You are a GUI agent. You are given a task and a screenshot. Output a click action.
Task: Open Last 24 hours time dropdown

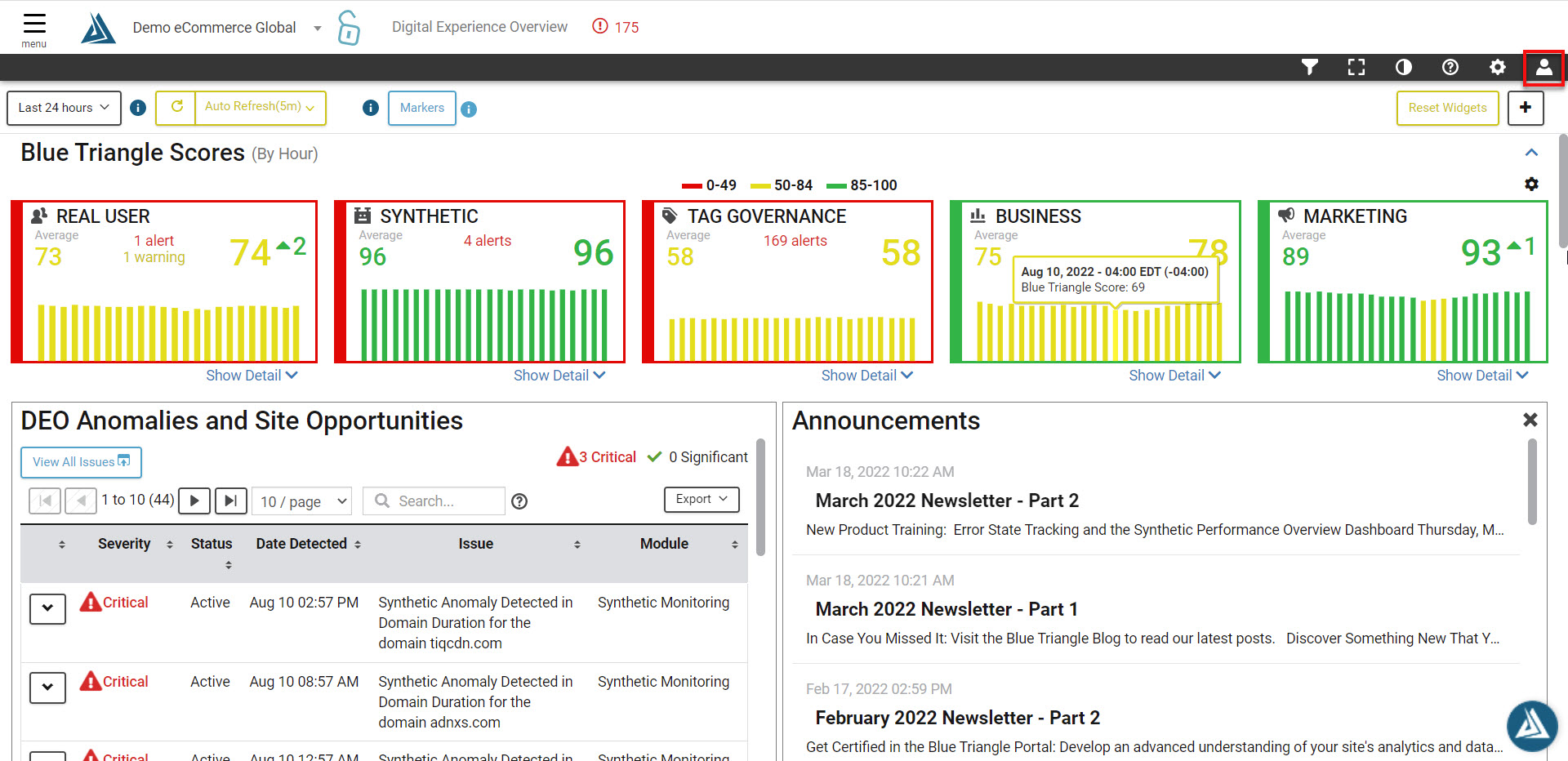click(64, 108)
